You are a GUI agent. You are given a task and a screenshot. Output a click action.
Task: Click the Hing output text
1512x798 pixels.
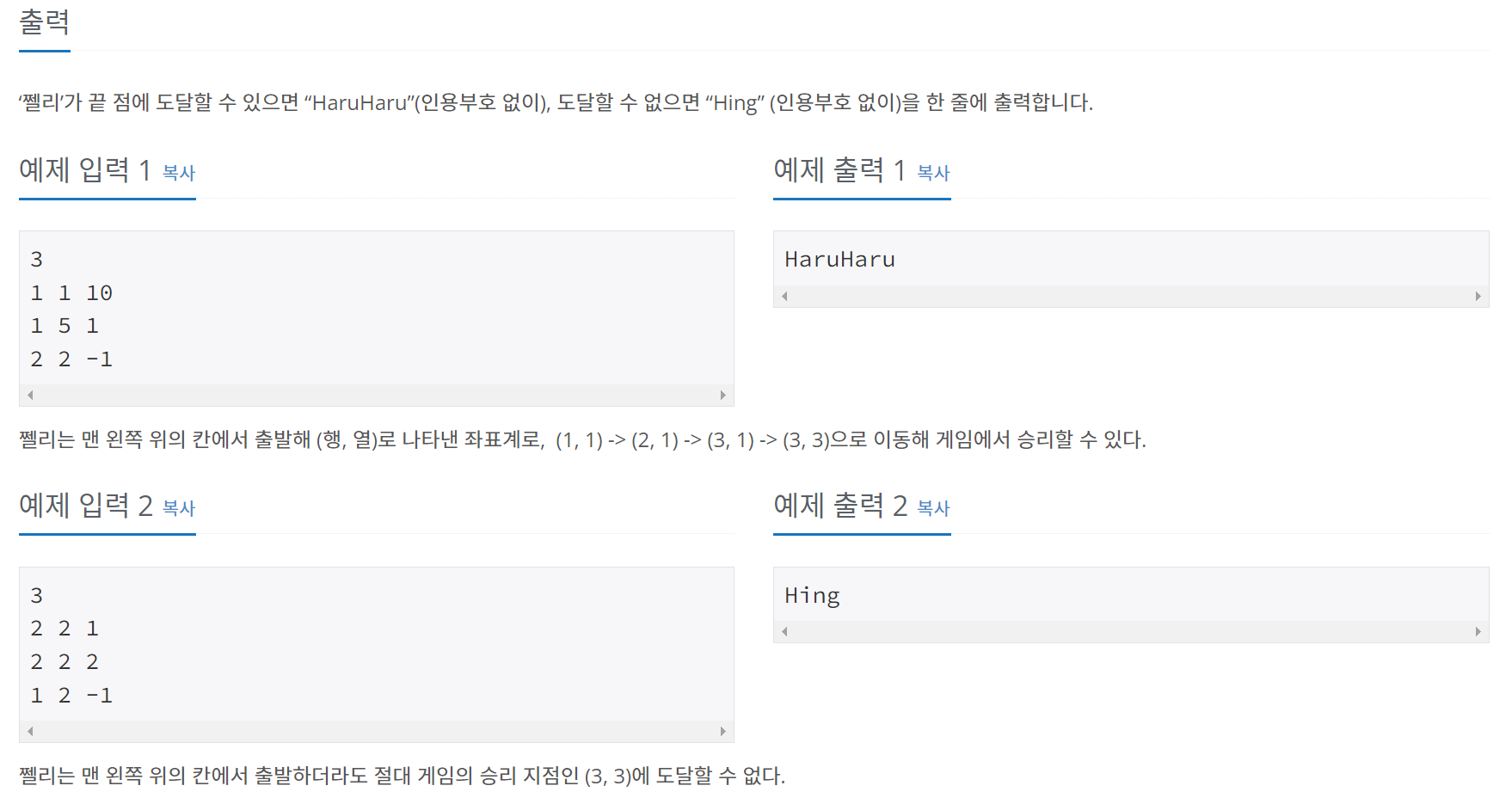pos(812,596)
